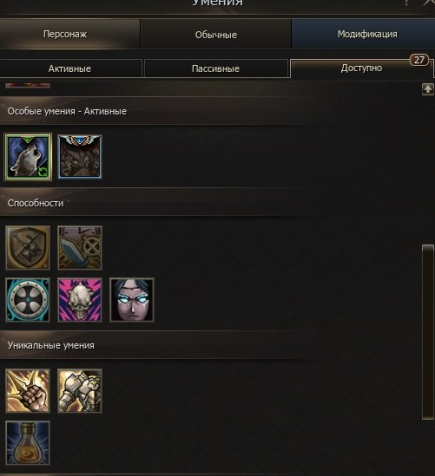Click the scroll-to-top arrow button
Viewport: 435px width, 476px height.
pos(428,89)
